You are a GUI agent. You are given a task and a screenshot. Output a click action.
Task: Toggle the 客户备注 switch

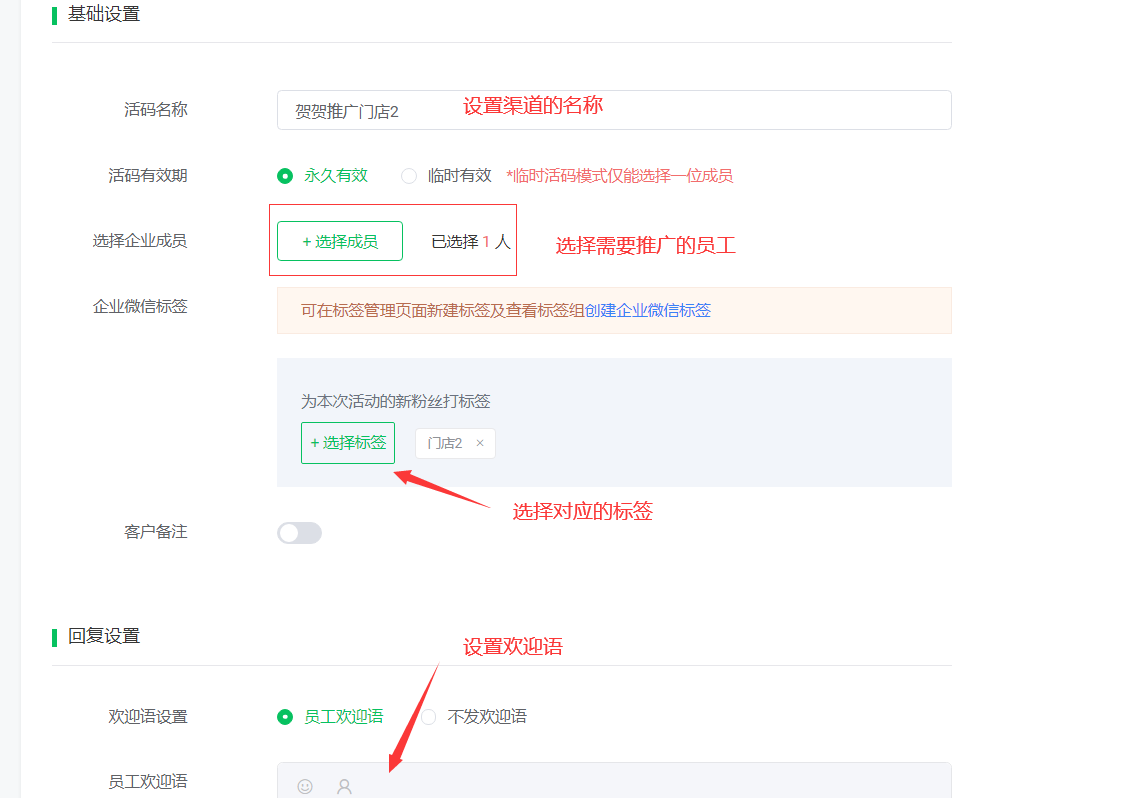point(299,533)
